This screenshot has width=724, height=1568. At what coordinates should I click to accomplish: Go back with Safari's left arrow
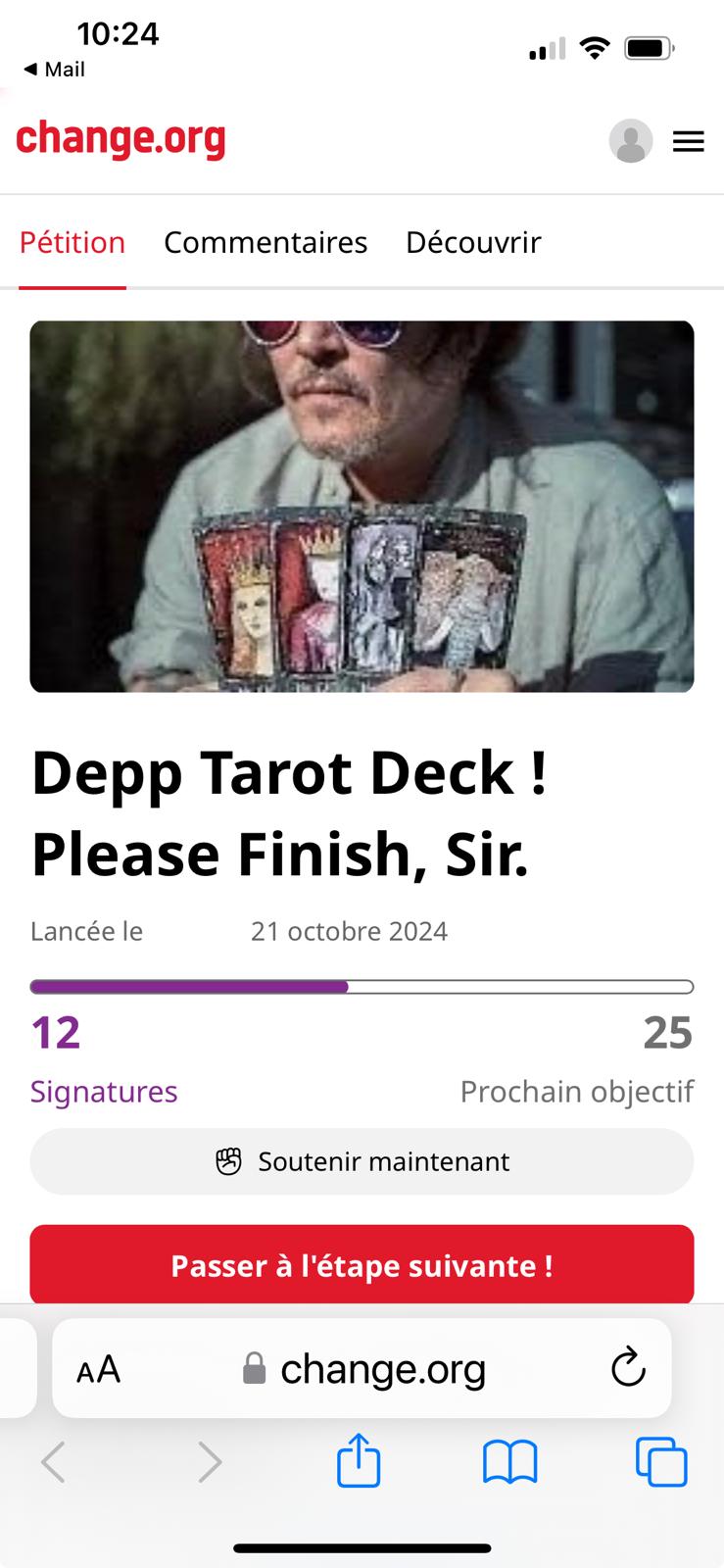pos(54,1462)
